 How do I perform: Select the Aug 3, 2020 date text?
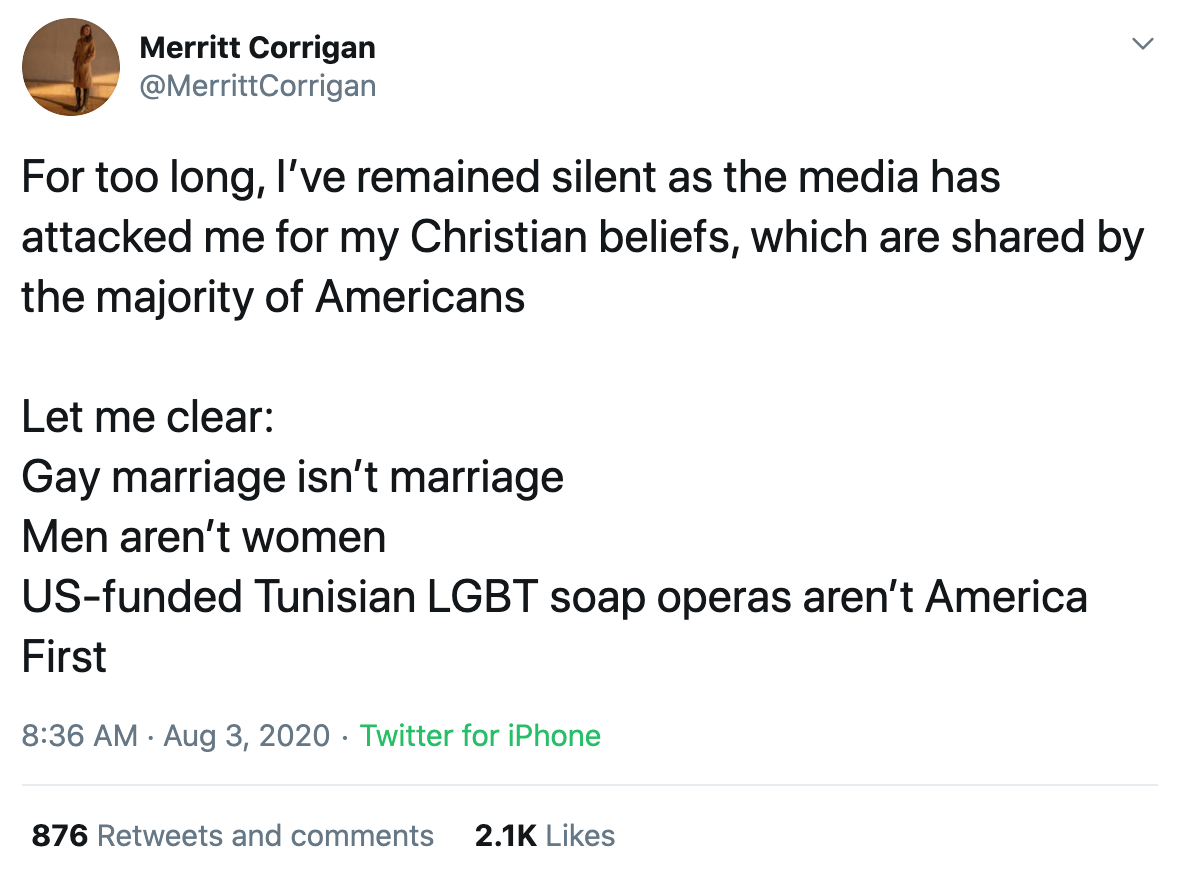pos(247,735)
